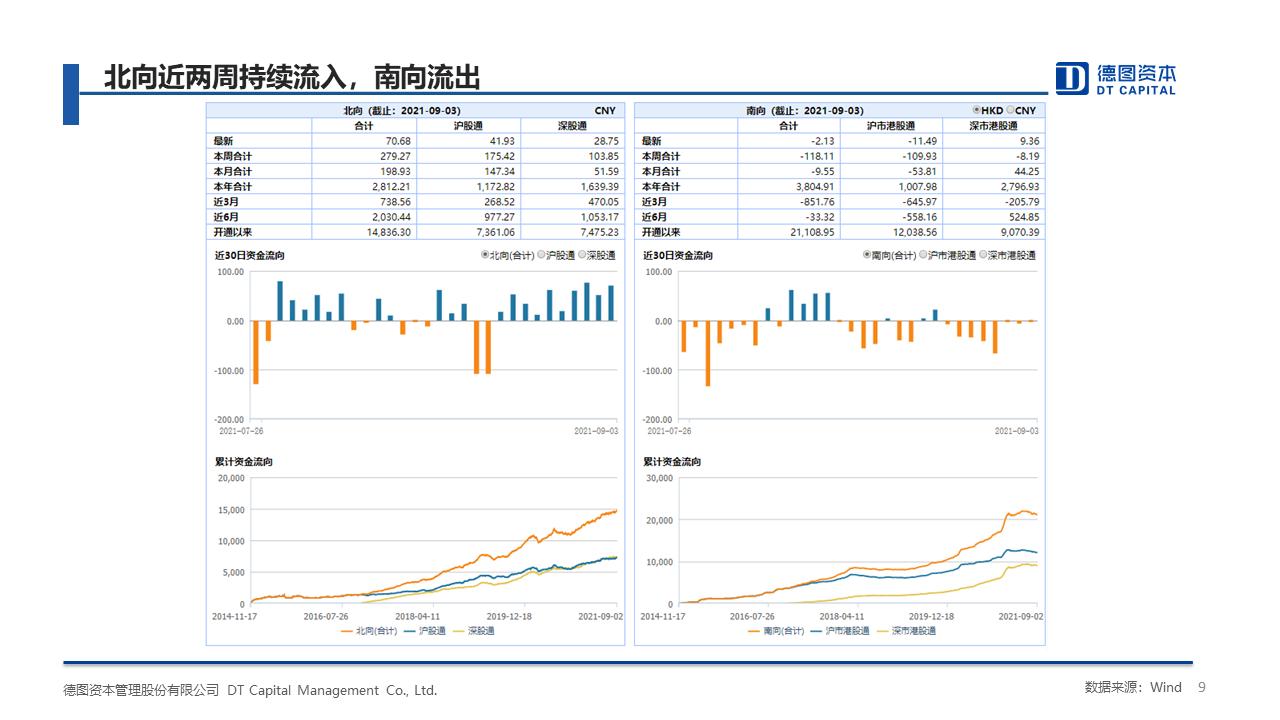Click the DT Capital logo icon
The height and width of the screenshot is (720, 1280).
click(x=1072, y=78)
